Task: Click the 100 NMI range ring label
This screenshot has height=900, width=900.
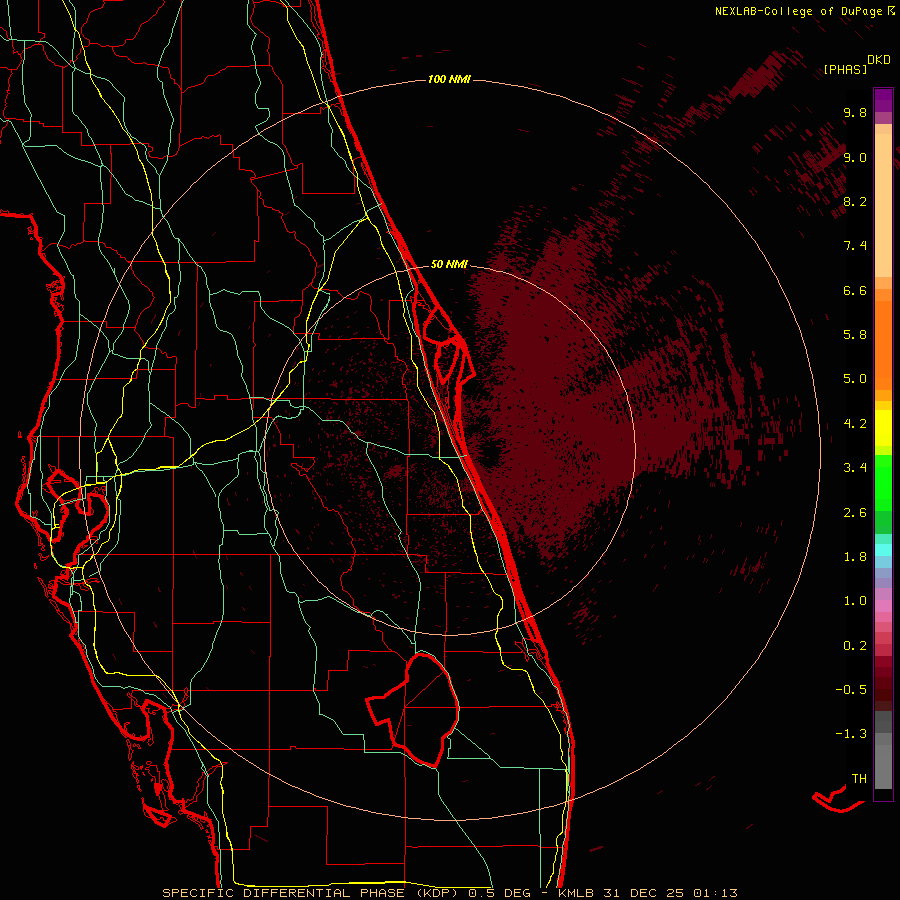Action: (x=449, y=79)
